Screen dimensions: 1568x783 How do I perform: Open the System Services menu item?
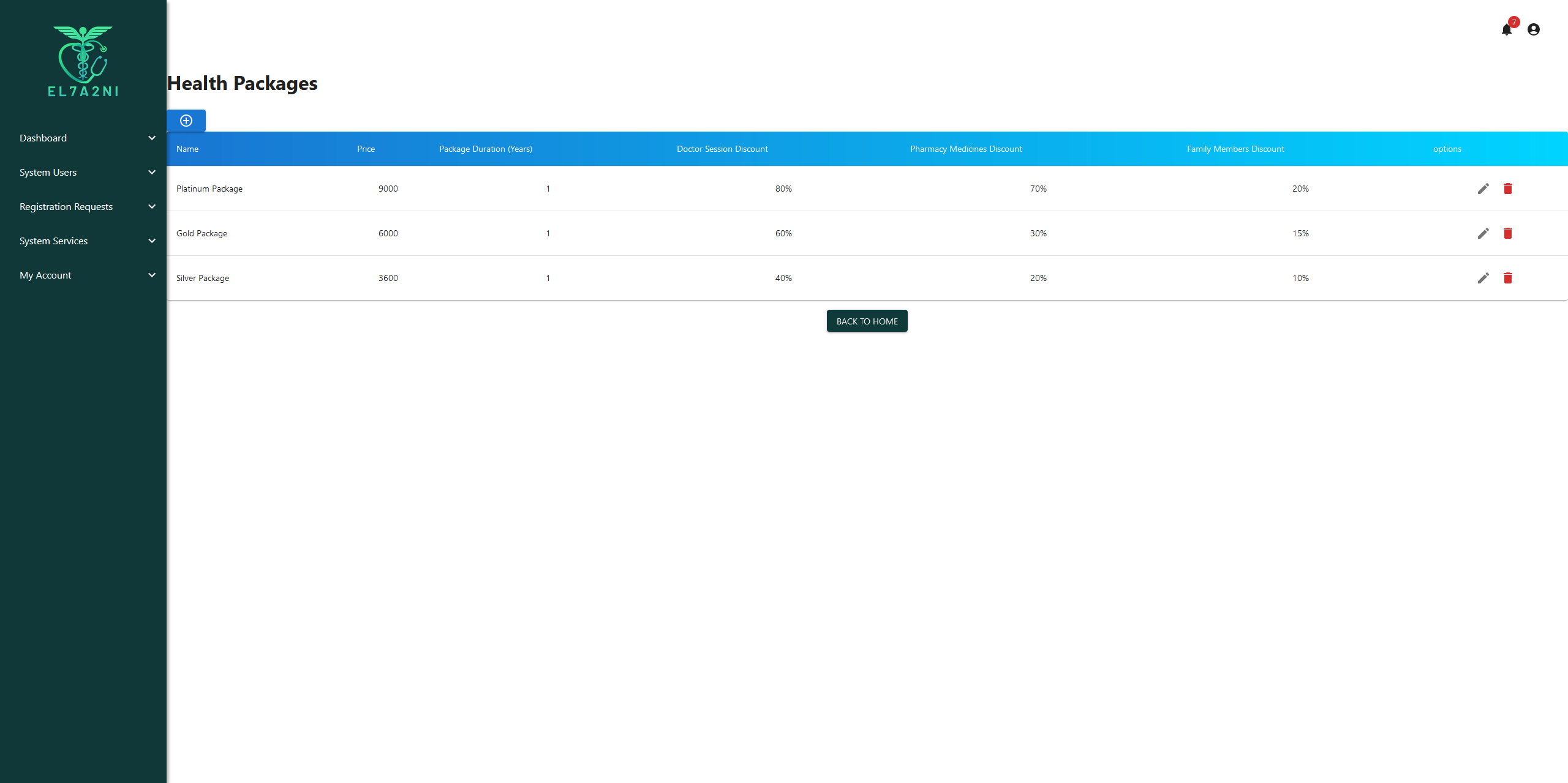click(x=54, y=241)
